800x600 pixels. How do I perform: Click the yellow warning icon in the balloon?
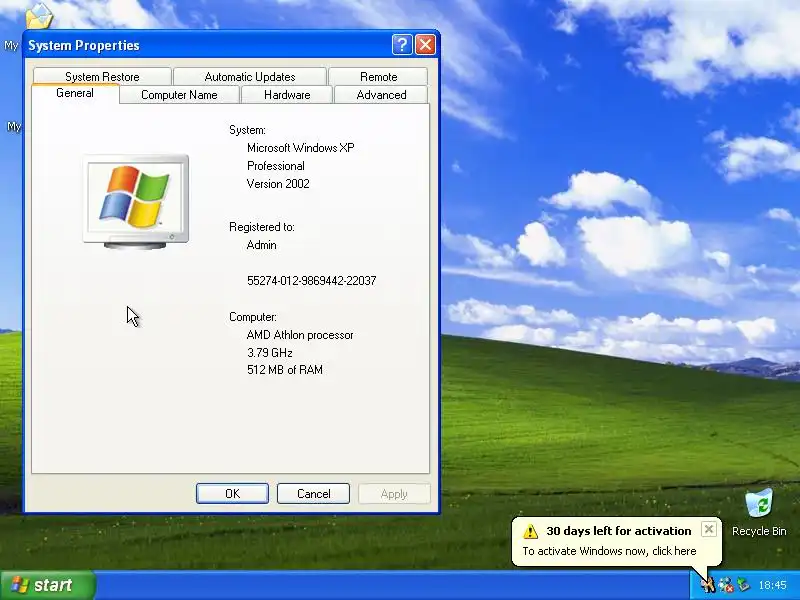pos(531,531)
